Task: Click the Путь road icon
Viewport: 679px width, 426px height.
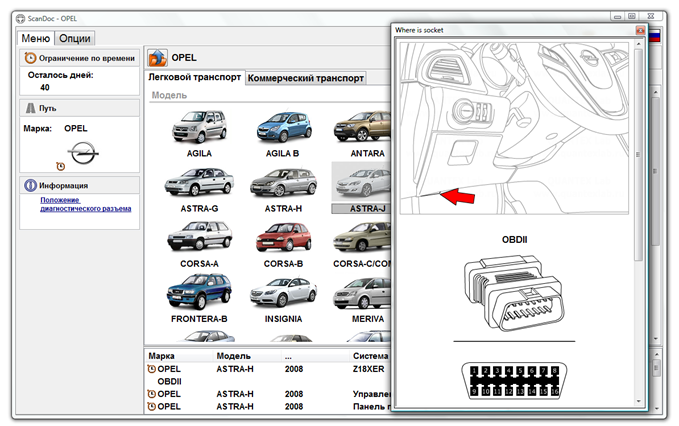Action: (x=30, y=108)
